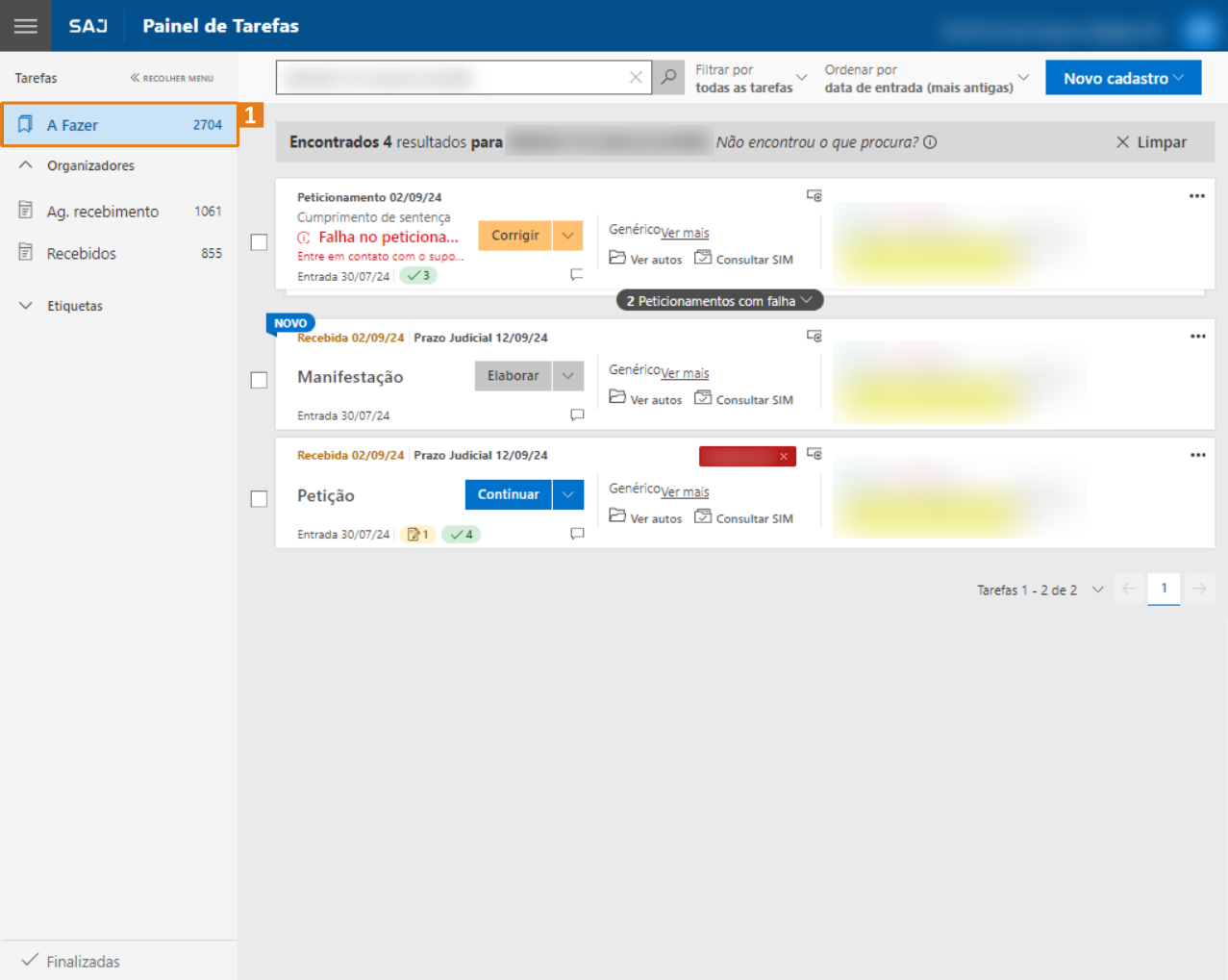This screenshot has width=1228, height=980.
Task: Expand the '2 Peticionamentos com falha' group
Action: click(719, 301)
